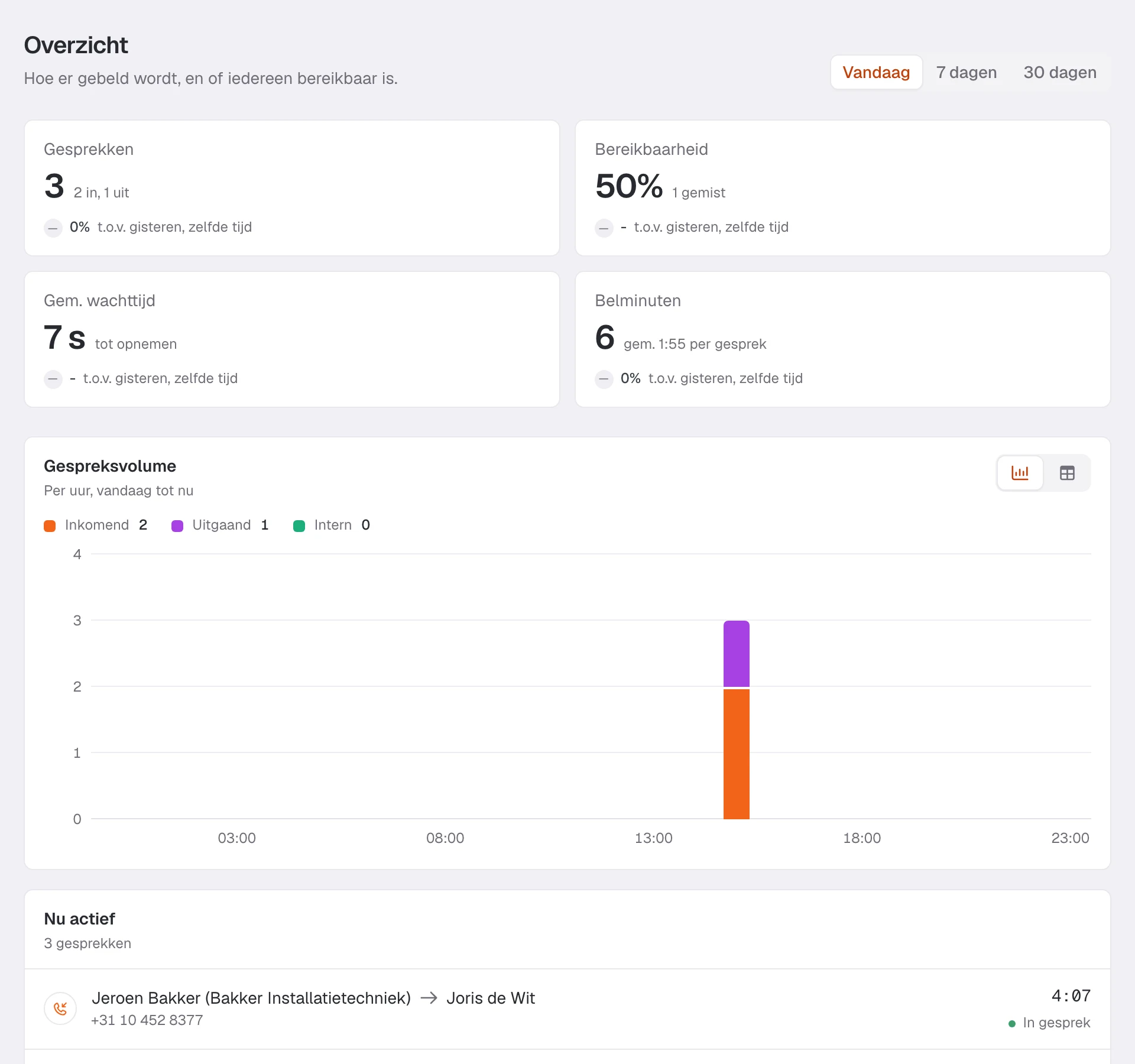Viewport: 1135px width, 1064px height.
Task: Click the green In gesprek status dot
Action: point(1012,1023)
